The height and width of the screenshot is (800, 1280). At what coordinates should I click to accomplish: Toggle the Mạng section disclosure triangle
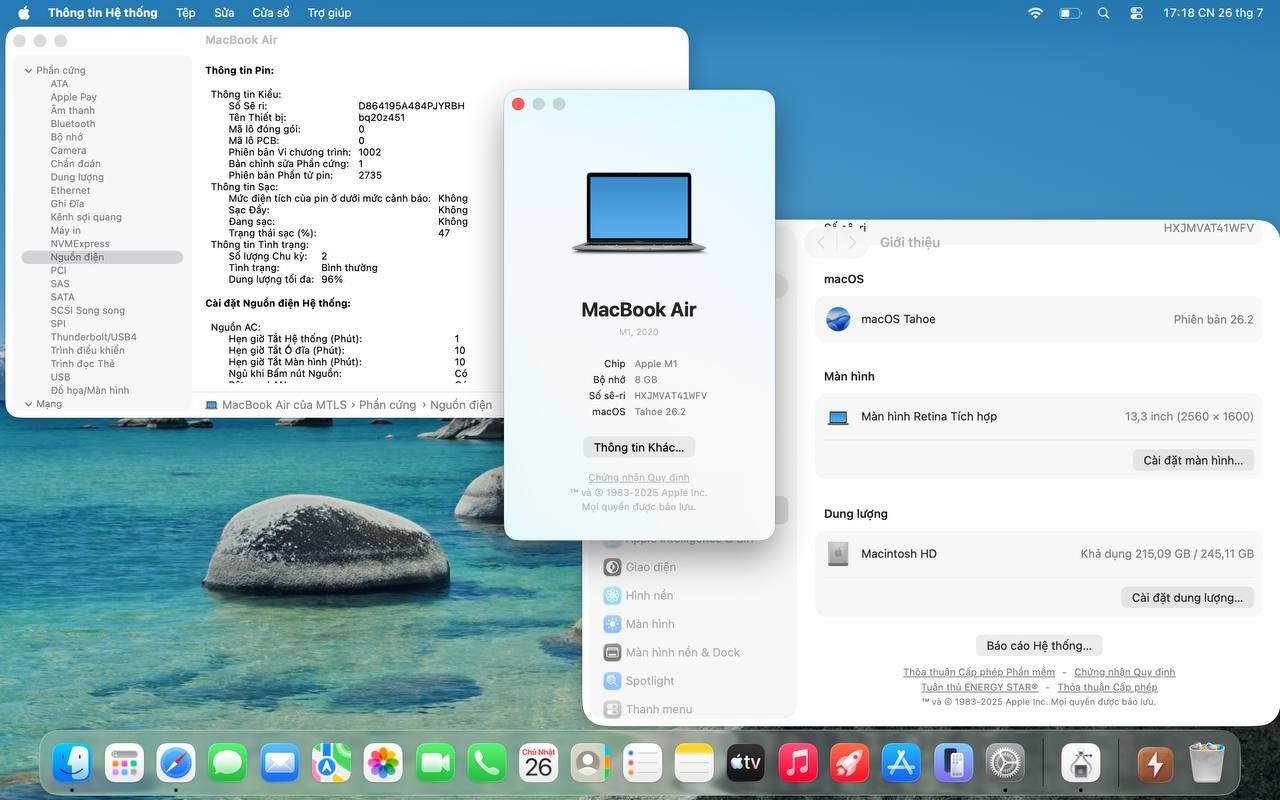[27, 404]
